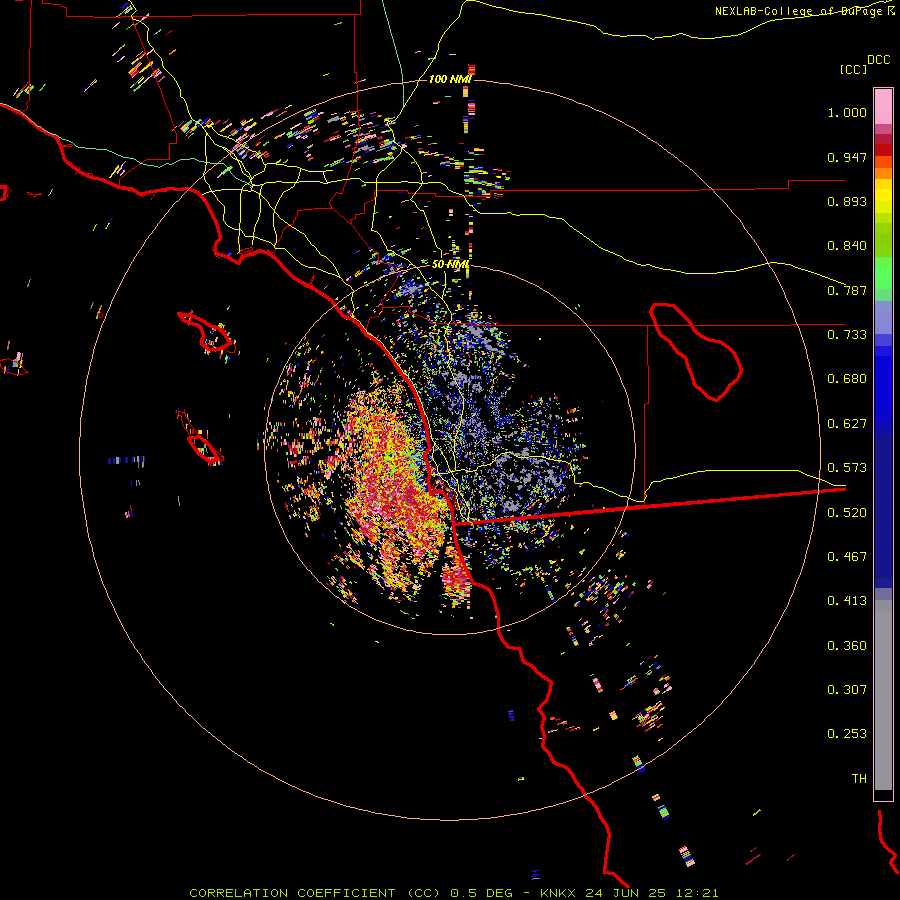The height and width of the screenshot is (900, 900).
Task: Select the KNKX station identifier
Action: pyautogui.click(x=560, y=893)
